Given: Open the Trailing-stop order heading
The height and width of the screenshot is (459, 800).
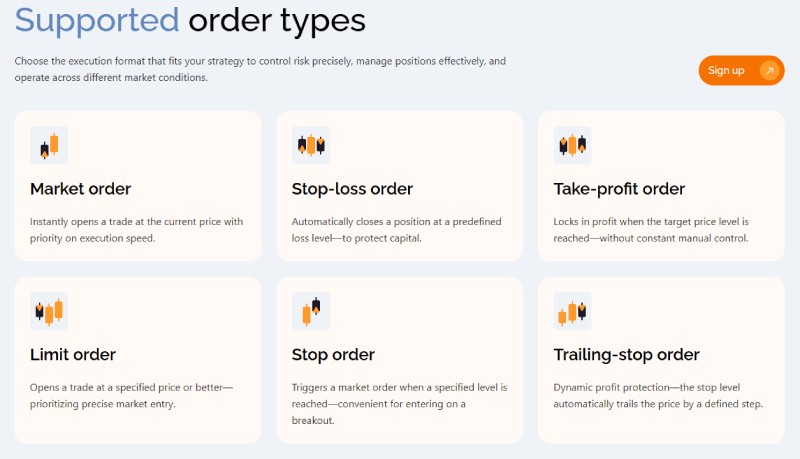Looking at the screenshot, I should 626,354.
